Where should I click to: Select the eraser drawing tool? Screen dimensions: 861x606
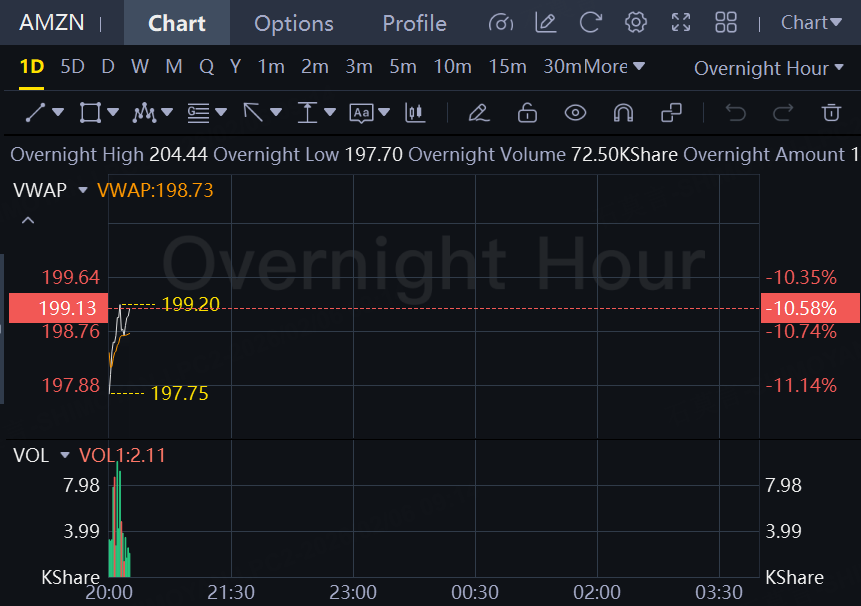pos(479,112)
